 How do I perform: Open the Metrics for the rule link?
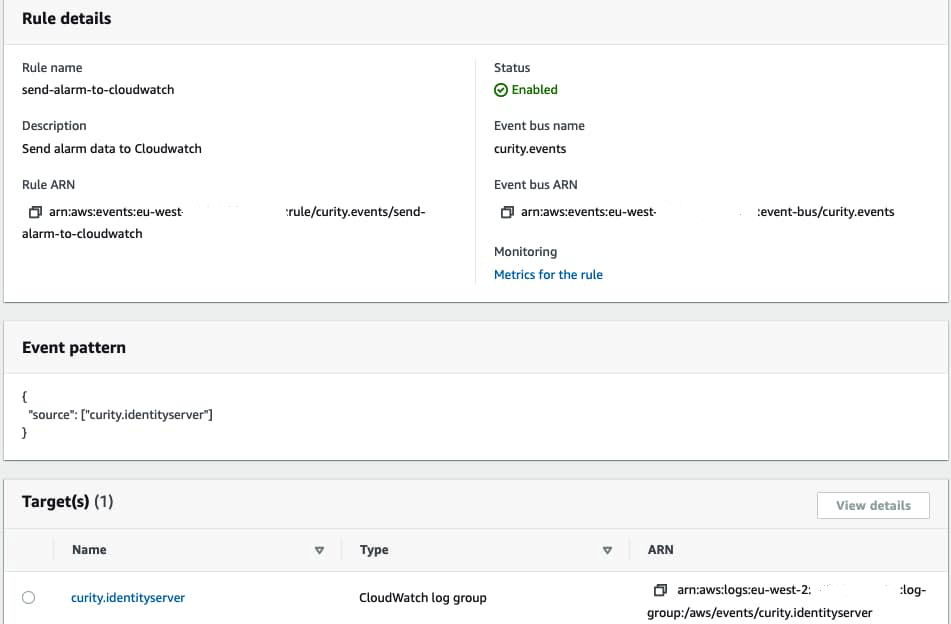click(548, 274)
